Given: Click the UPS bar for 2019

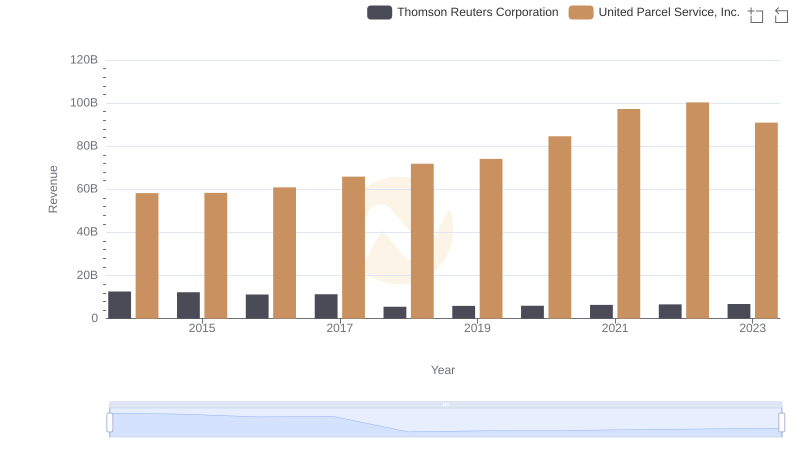Looking at the screenshot, I should pyautogui.click(x=491, y=239).
